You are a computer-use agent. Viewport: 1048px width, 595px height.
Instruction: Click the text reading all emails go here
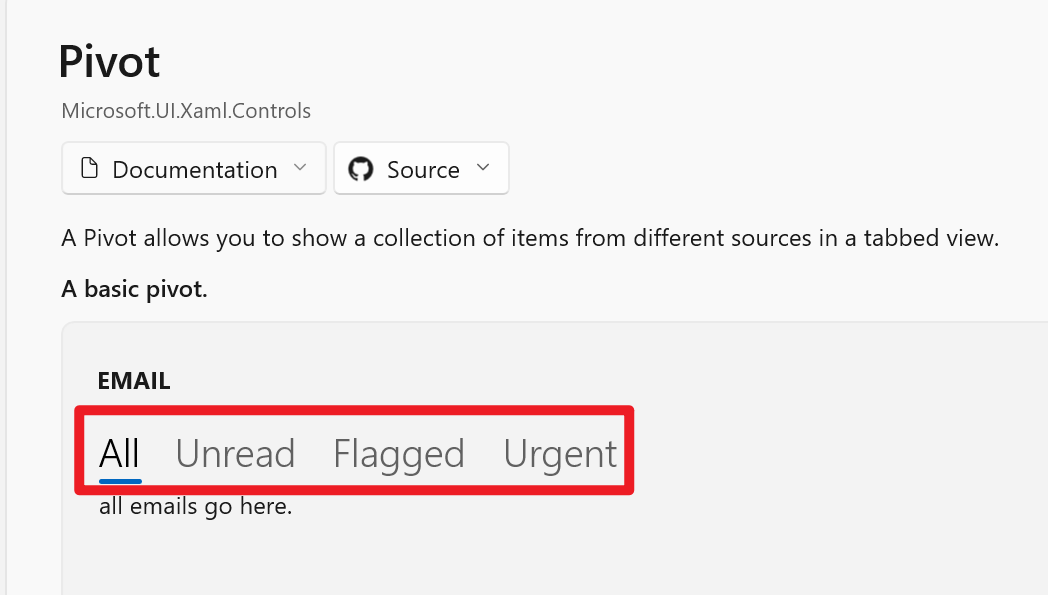(195, 506)
